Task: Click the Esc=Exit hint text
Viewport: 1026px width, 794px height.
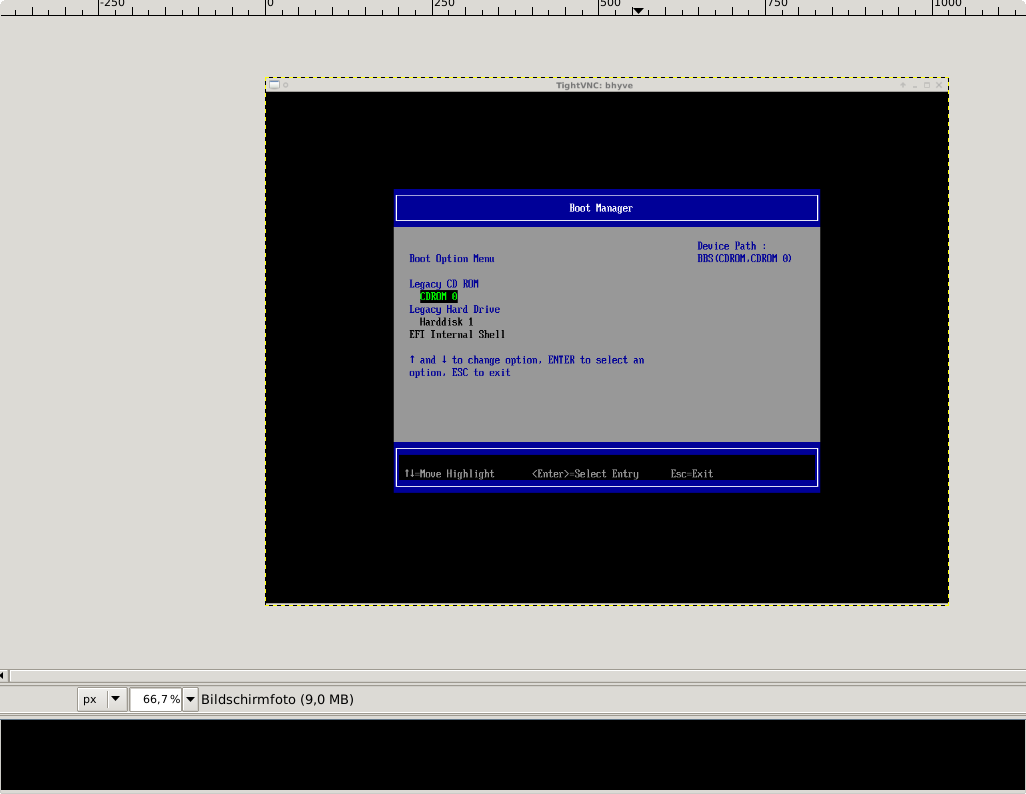Action: (692, 474)
